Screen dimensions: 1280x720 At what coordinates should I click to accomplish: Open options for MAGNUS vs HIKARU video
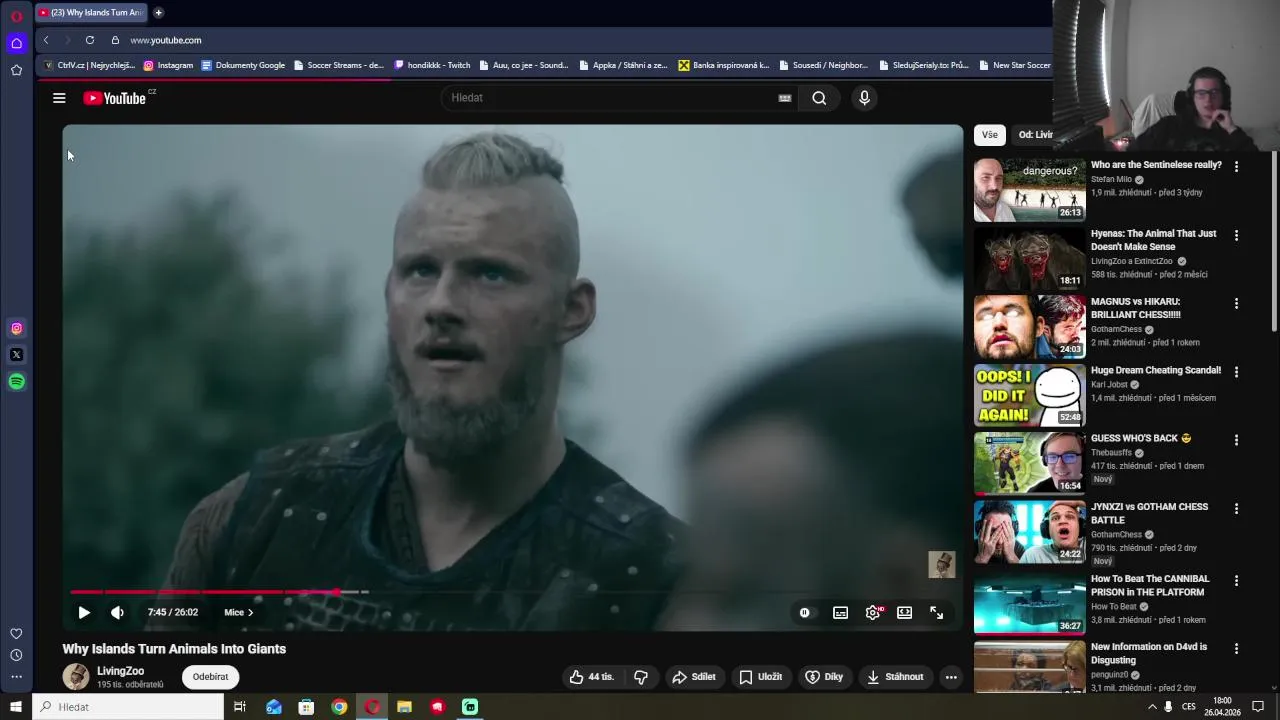tap(1236, 303)
